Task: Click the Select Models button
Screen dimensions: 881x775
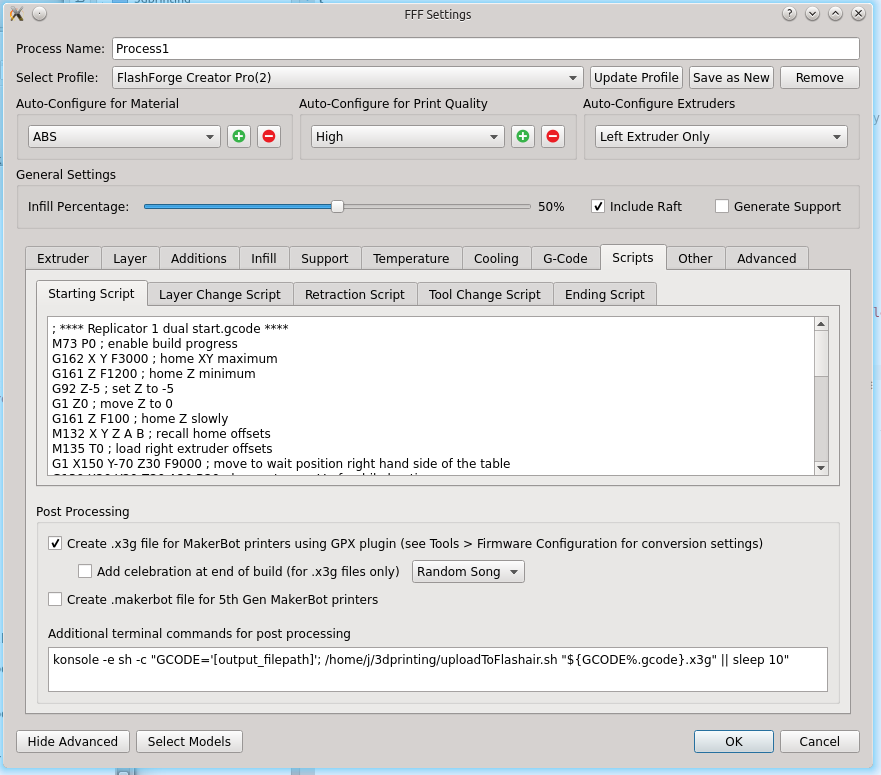Action: (189, 741)
